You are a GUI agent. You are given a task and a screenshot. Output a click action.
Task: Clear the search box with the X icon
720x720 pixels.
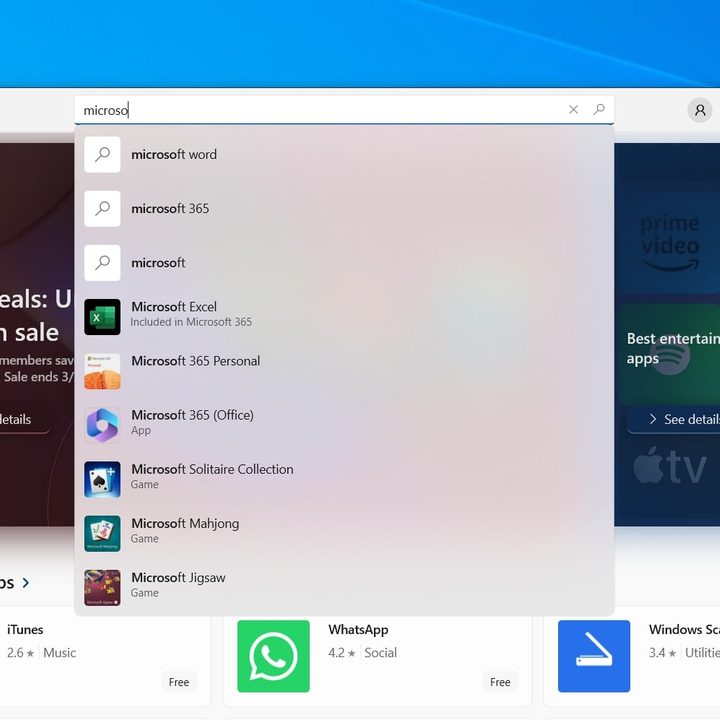tap(573, 109)
